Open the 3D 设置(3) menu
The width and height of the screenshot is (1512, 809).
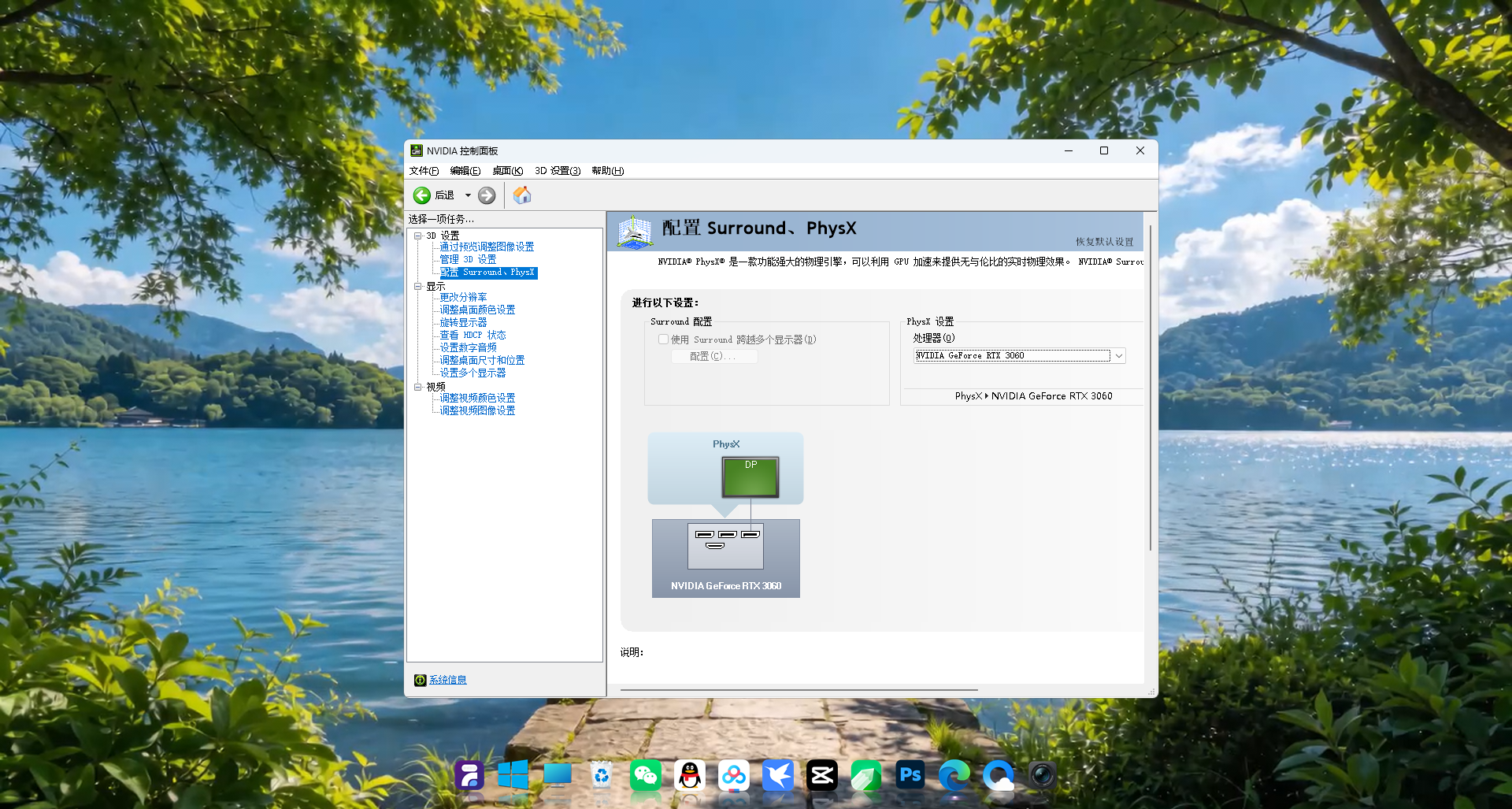(x=558, y=171)
